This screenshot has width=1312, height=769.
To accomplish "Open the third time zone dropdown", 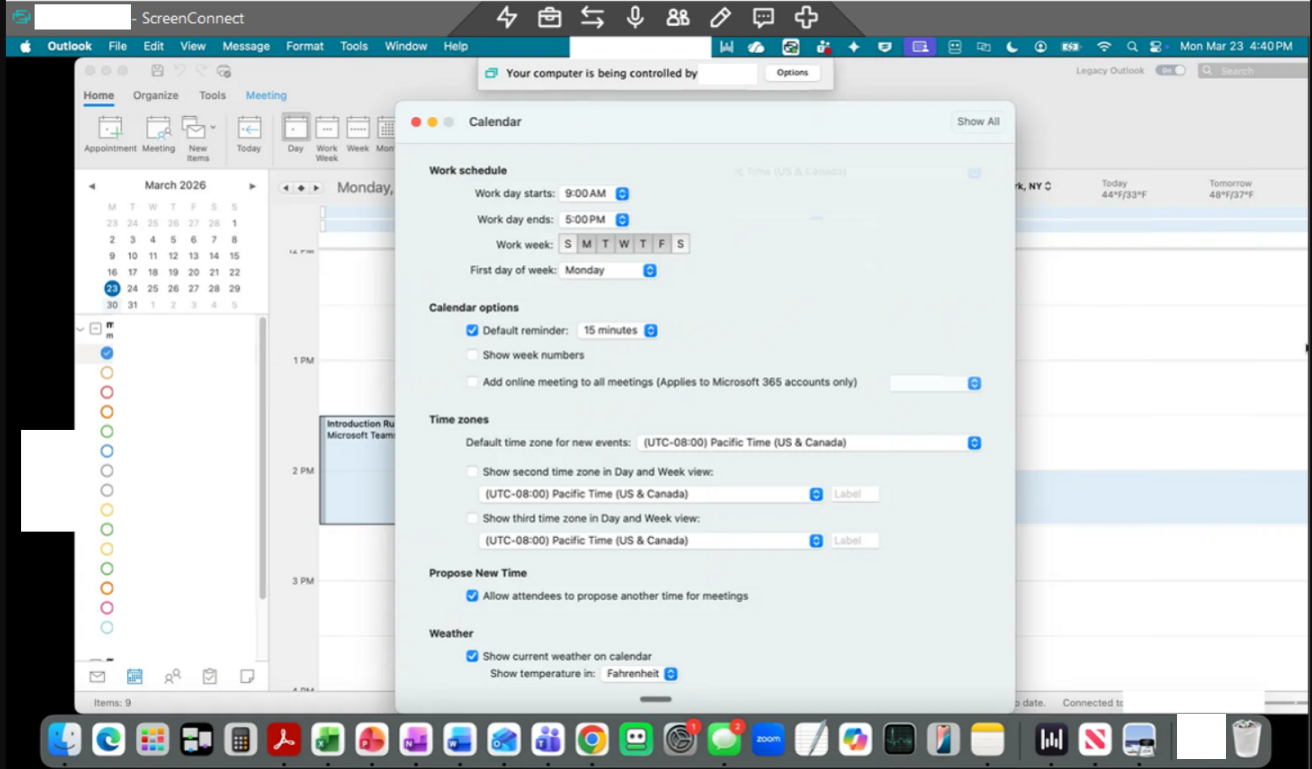I will tap(653, 541).
